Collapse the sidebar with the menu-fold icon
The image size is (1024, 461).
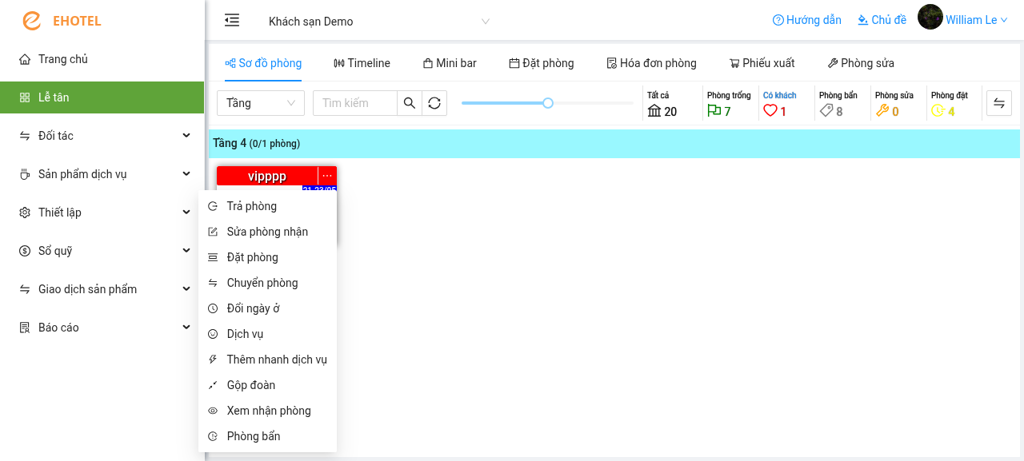231,20
